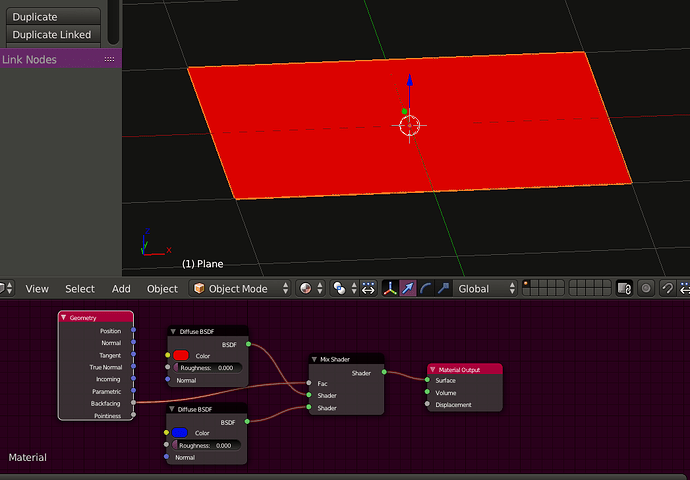Click the green Y-axis manipulator handle
The image size is (690, 480).
(404, 111)
